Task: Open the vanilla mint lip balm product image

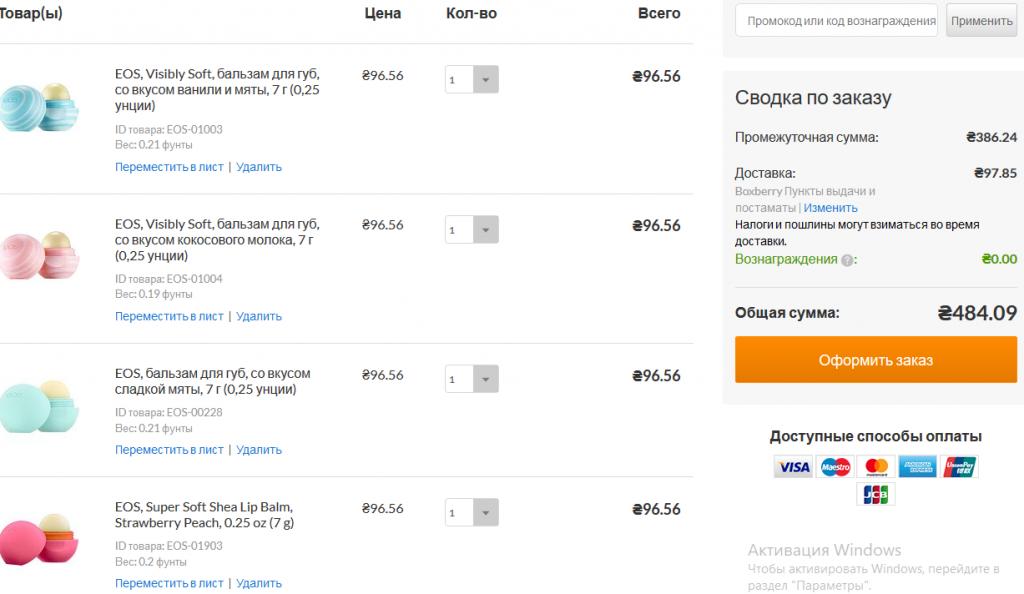Action: pyautogui.click(x=39, y=108)
